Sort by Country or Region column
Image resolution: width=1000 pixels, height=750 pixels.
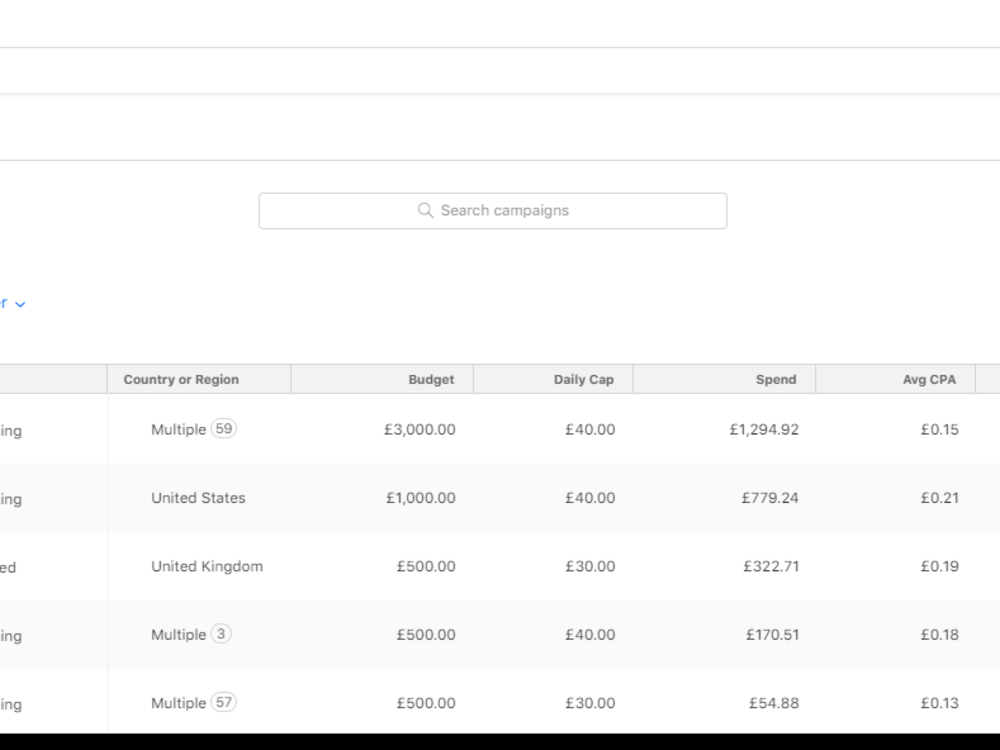[181, 379]
